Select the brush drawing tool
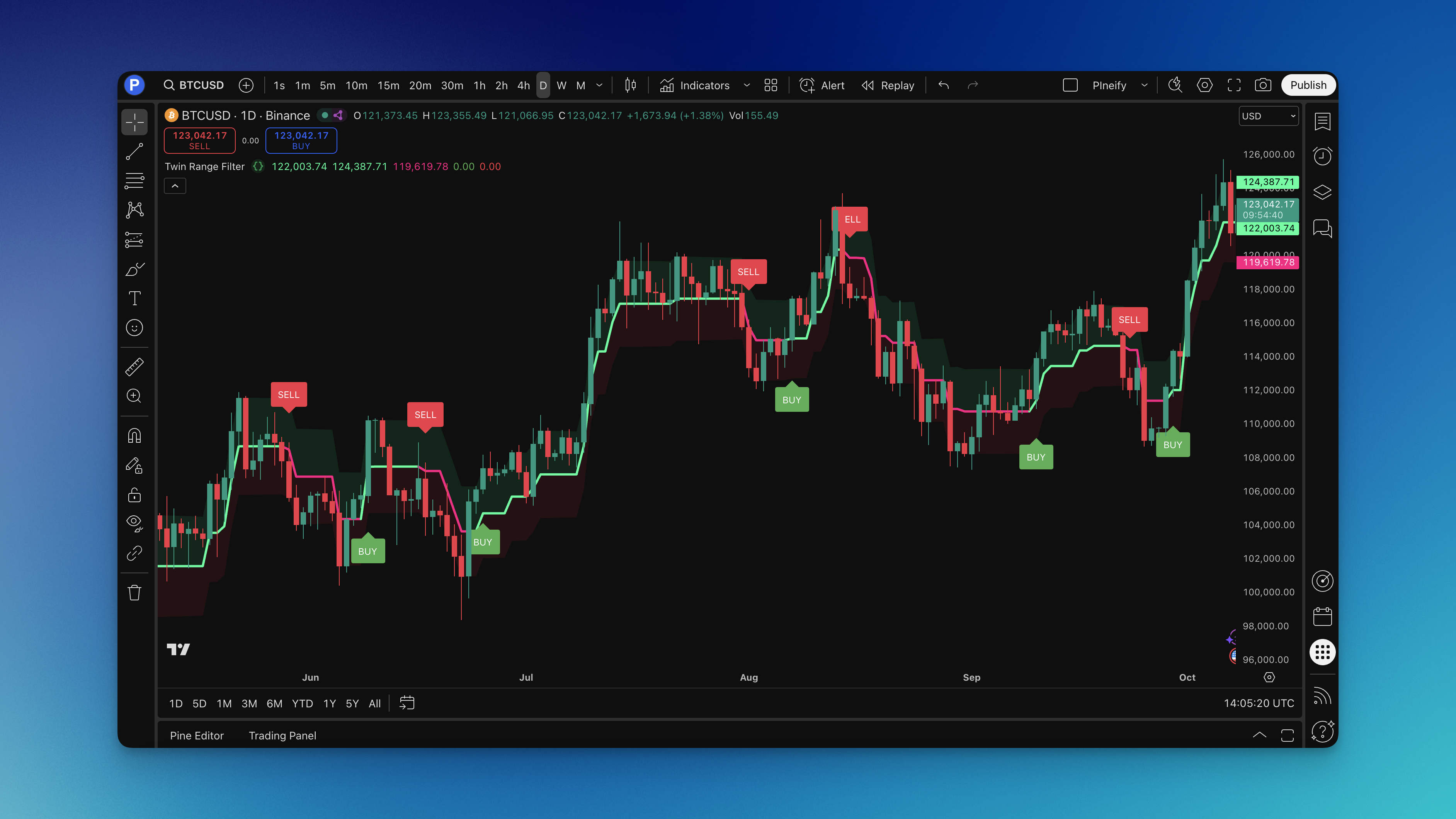The image size is (1456, 819). [x=134, y=269]
